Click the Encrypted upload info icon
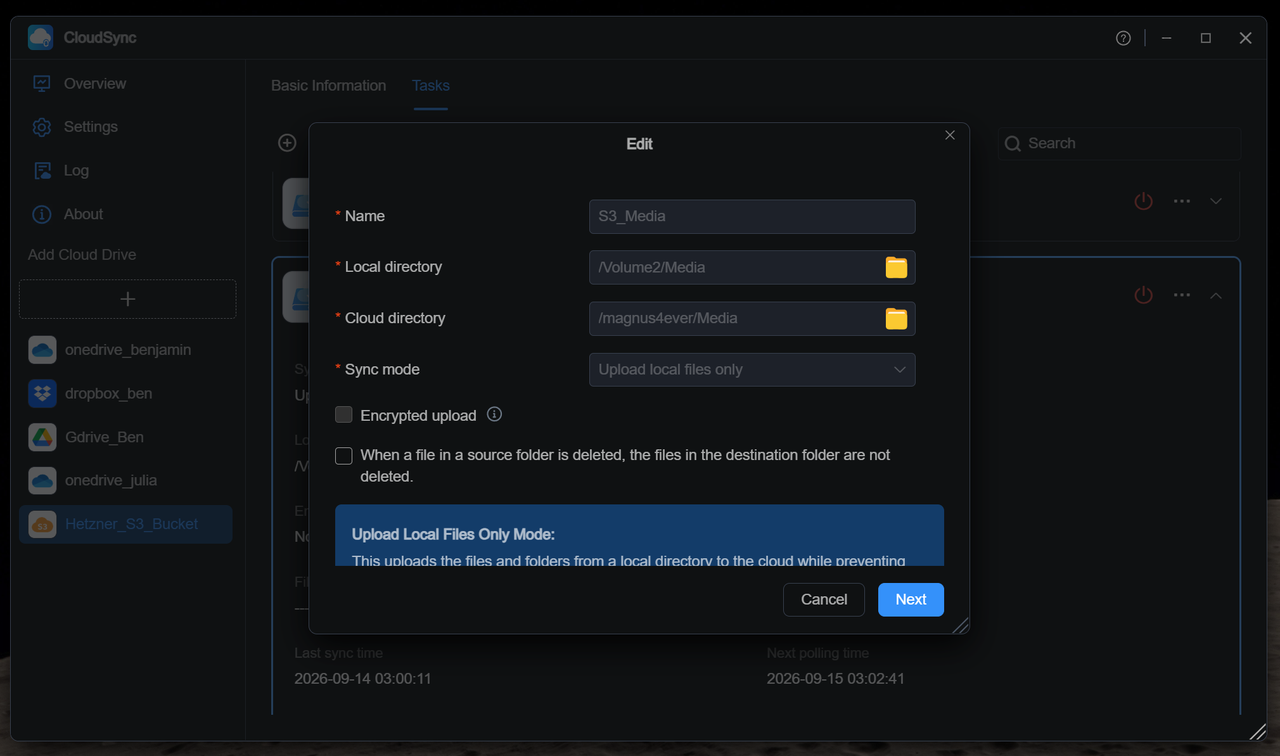The width and height of the screenshot is (1280, 756). tap(494, 414)
